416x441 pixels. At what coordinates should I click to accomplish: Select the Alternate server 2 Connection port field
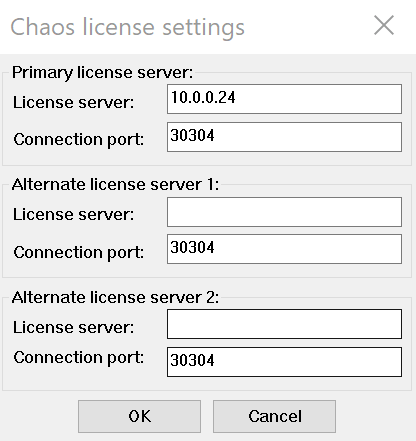point(284,362)
